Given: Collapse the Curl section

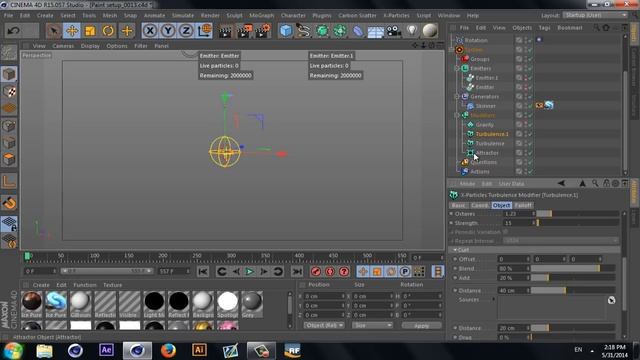Looking at the screenshot, I should click(455, 250).
